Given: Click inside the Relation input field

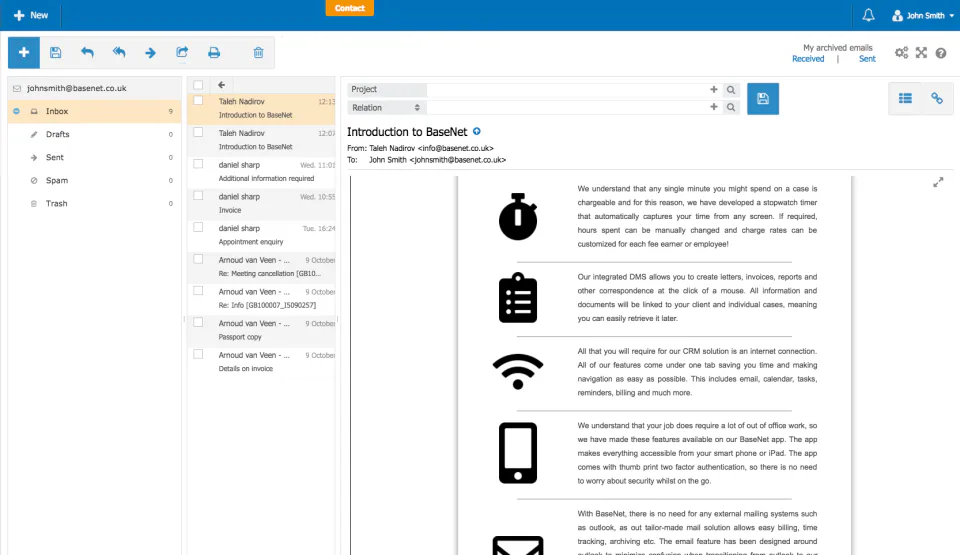Looking at the screenshot, I should coord(566,107).
